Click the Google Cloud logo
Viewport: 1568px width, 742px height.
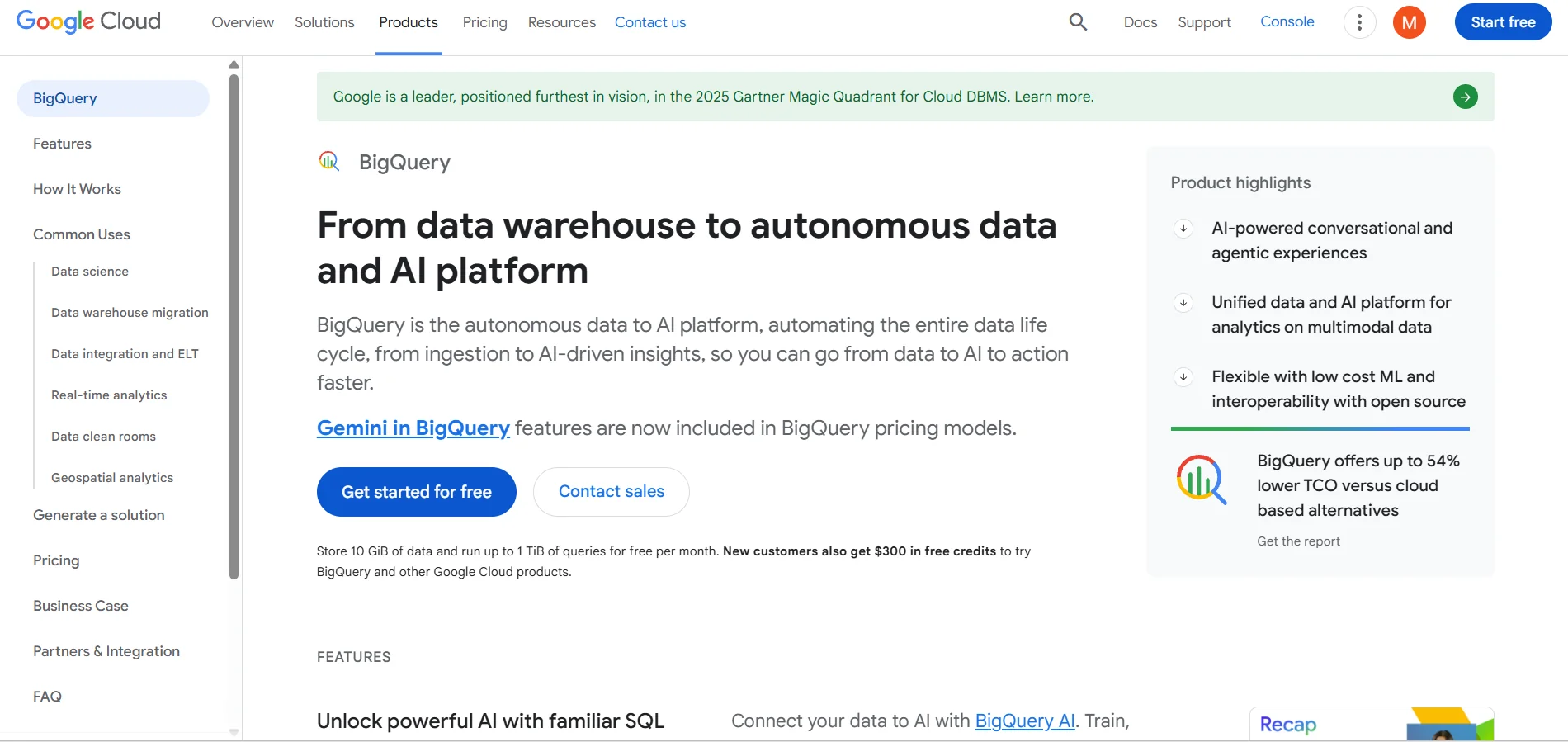pos(88,21)
